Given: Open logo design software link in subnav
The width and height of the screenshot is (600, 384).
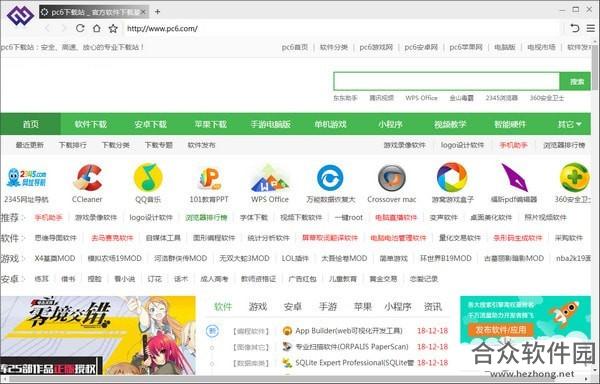Looking at the screenshot, I should [462, 145].
